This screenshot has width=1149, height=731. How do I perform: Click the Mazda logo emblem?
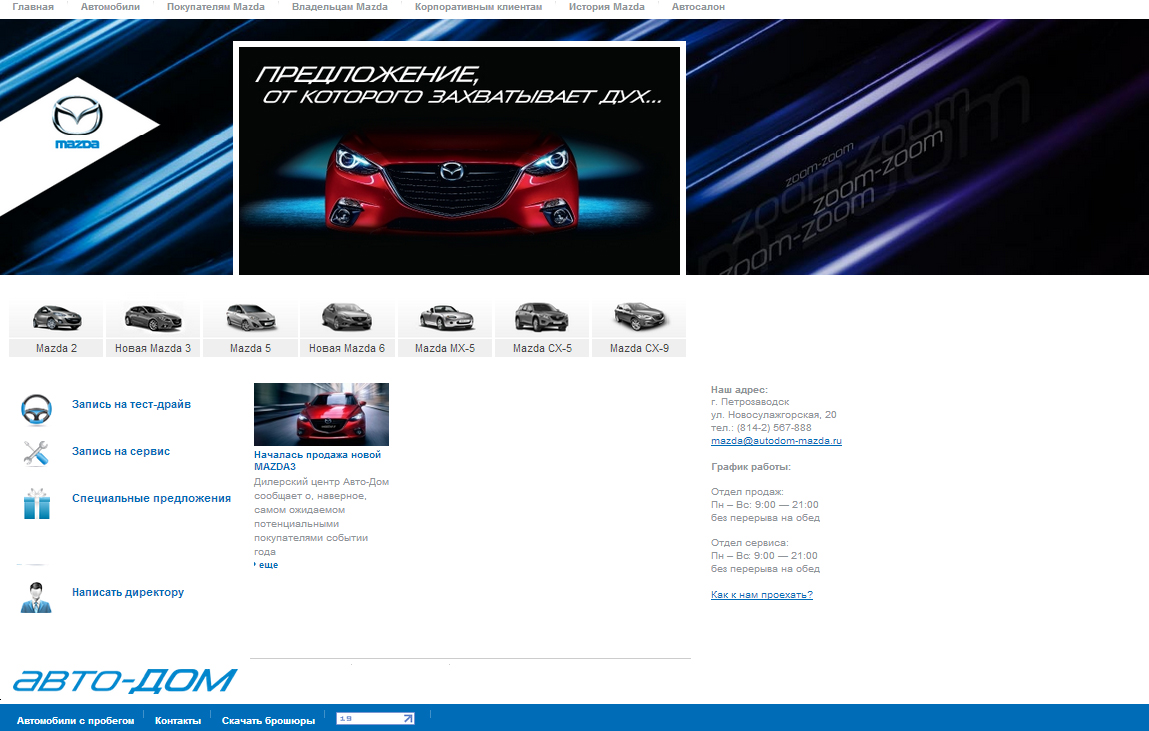(x=77, y=122)
